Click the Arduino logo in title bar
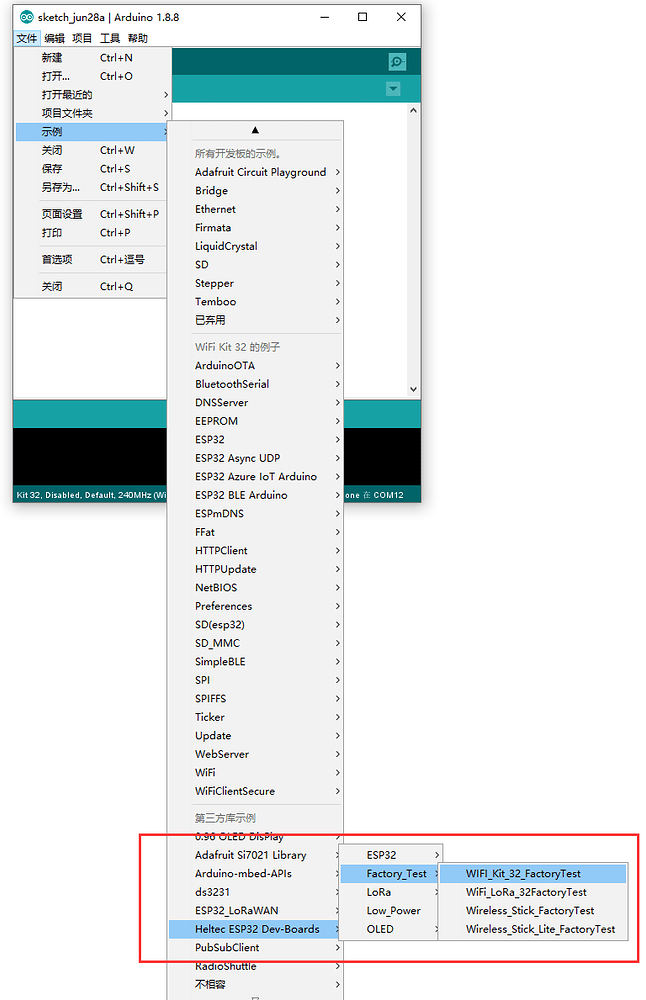Viewport: 646px width, 1000px height. pos(27,17)
